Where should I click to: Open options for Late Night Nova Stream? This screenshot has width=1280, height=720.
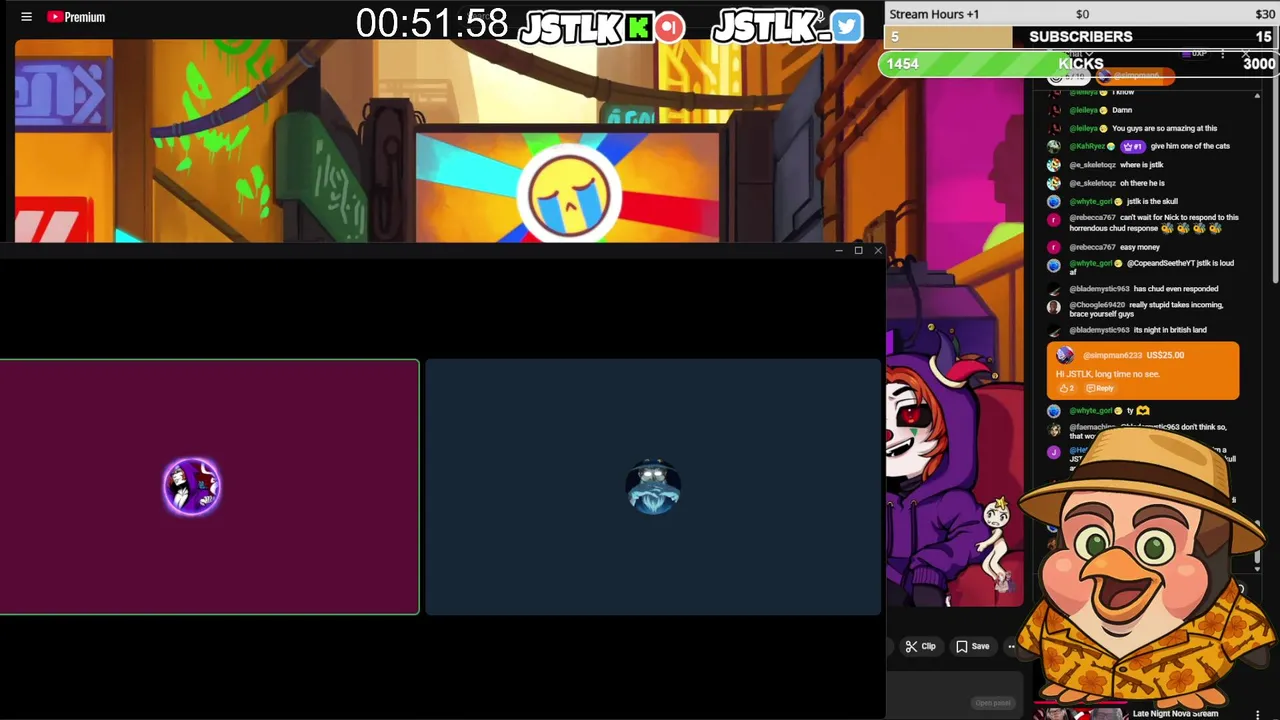pos(1258,714)
